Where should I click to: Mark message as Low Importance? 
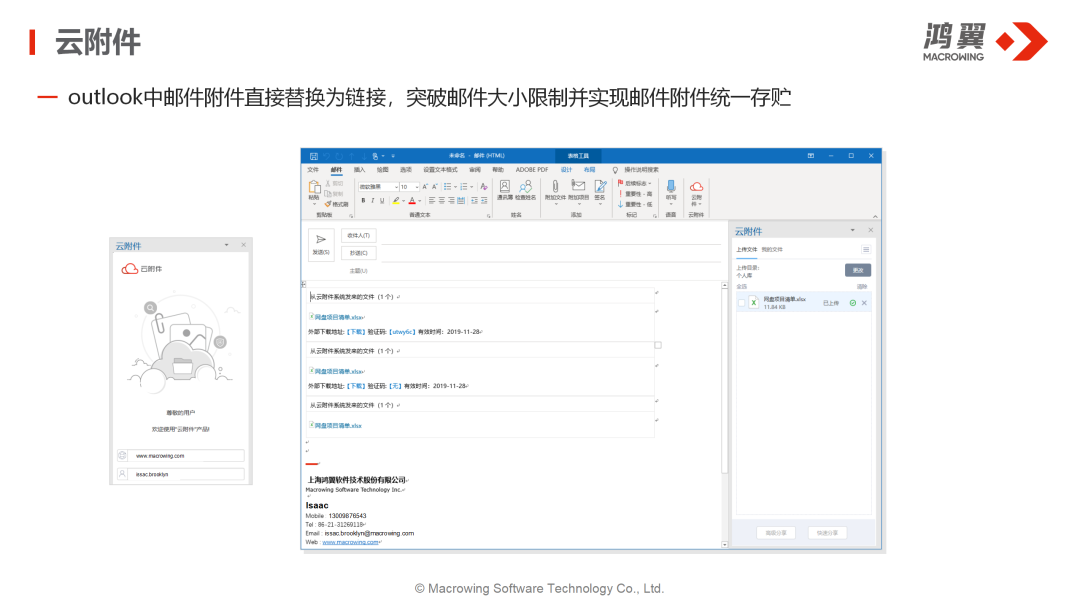tap(635, 205)
